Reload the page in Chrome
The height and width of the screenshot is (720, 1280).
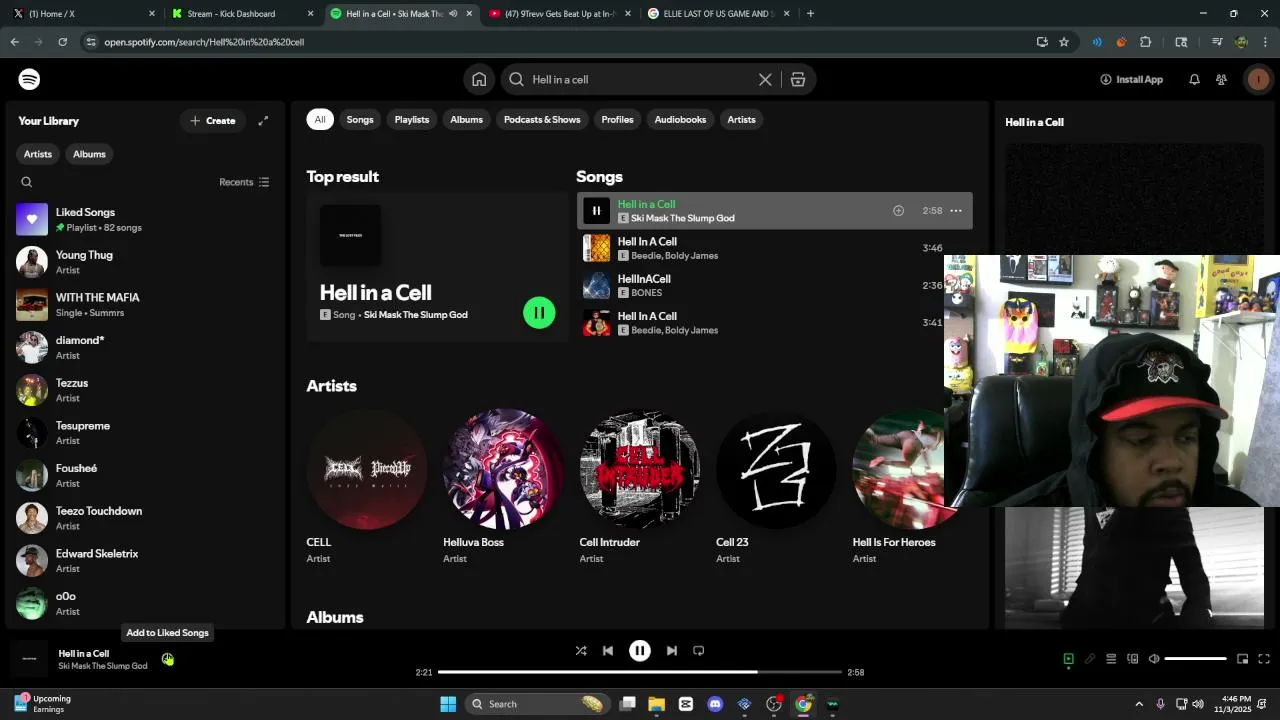tap(62, 42)
